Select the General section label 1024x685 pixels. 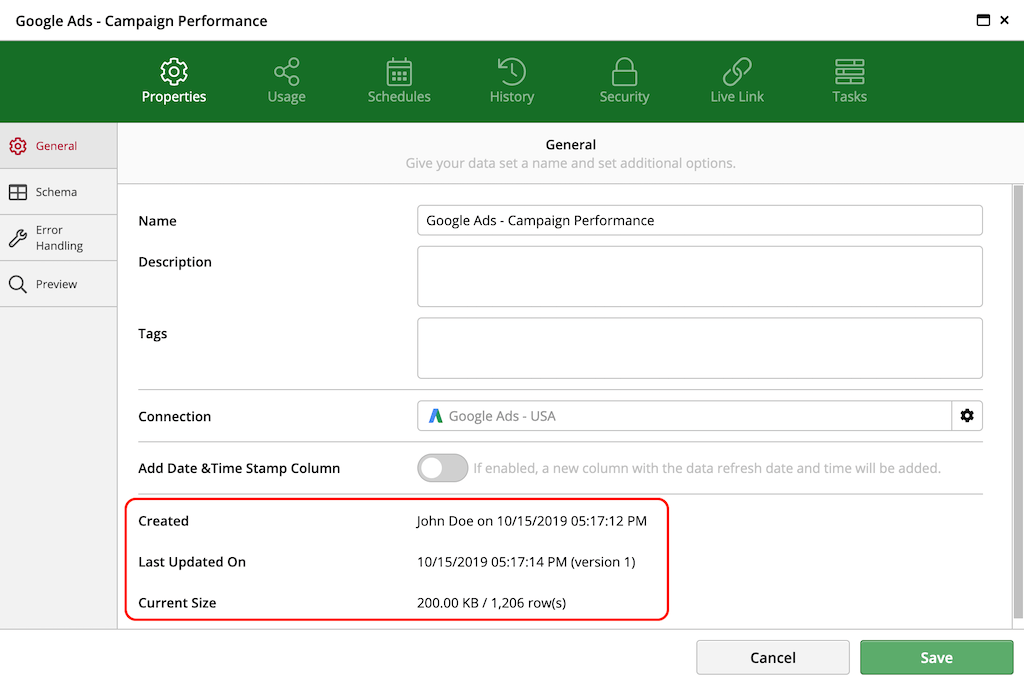(56, 146)
